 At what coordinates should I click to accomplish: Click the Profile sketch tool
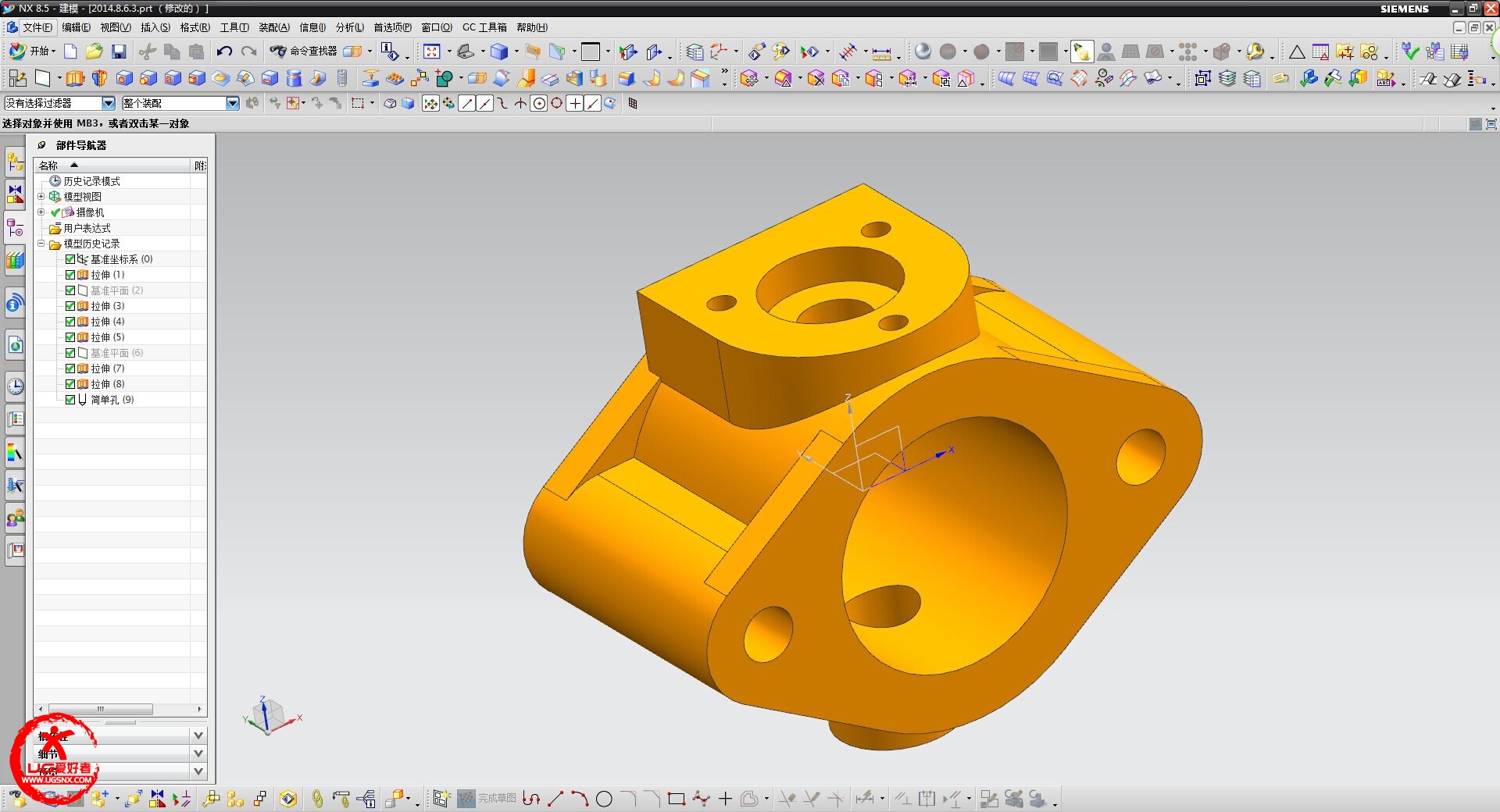pyautogui.click(x=531, y=799)
